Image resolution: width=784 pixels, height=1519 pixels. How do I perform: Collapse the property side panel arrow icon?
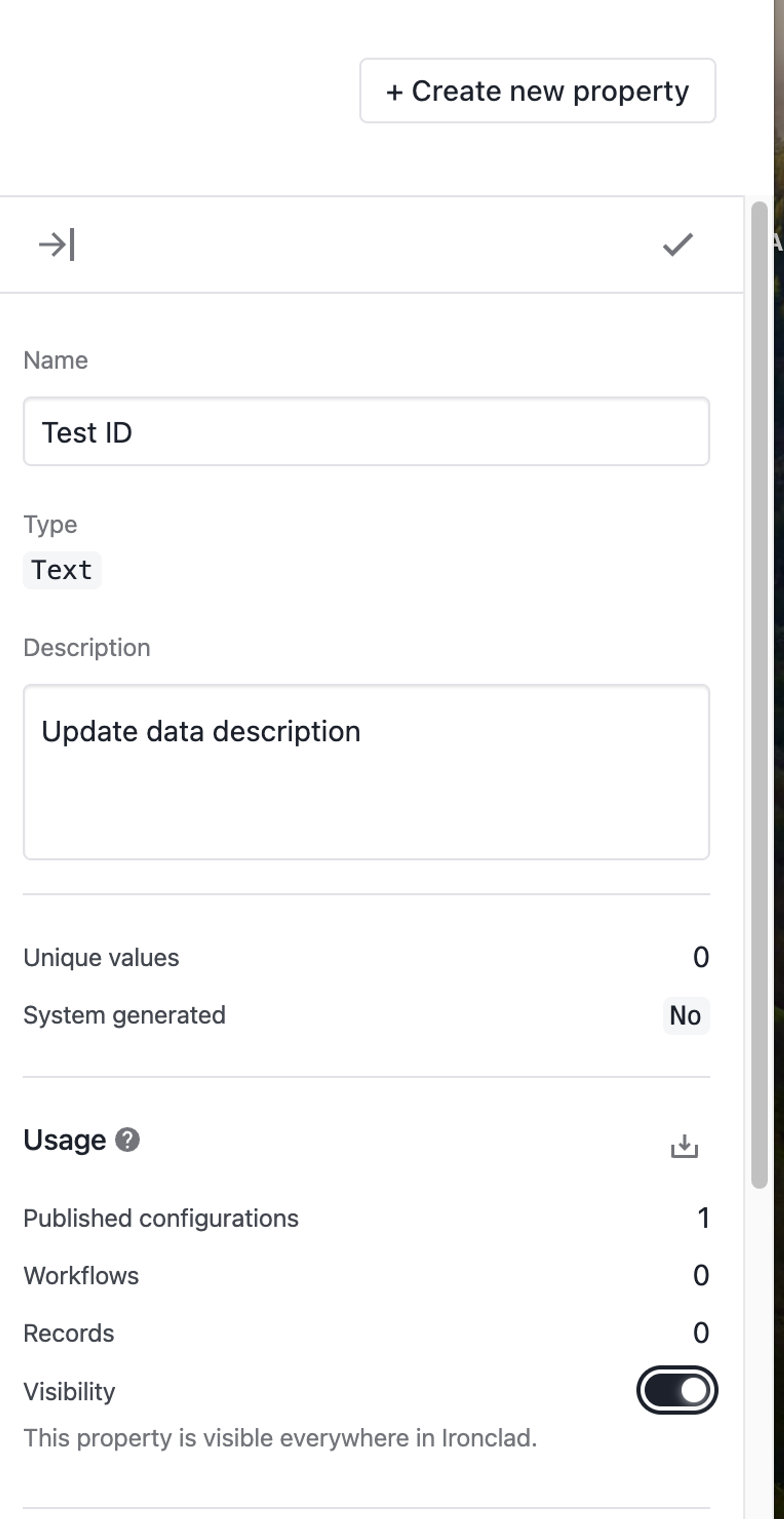click(56, 244)
